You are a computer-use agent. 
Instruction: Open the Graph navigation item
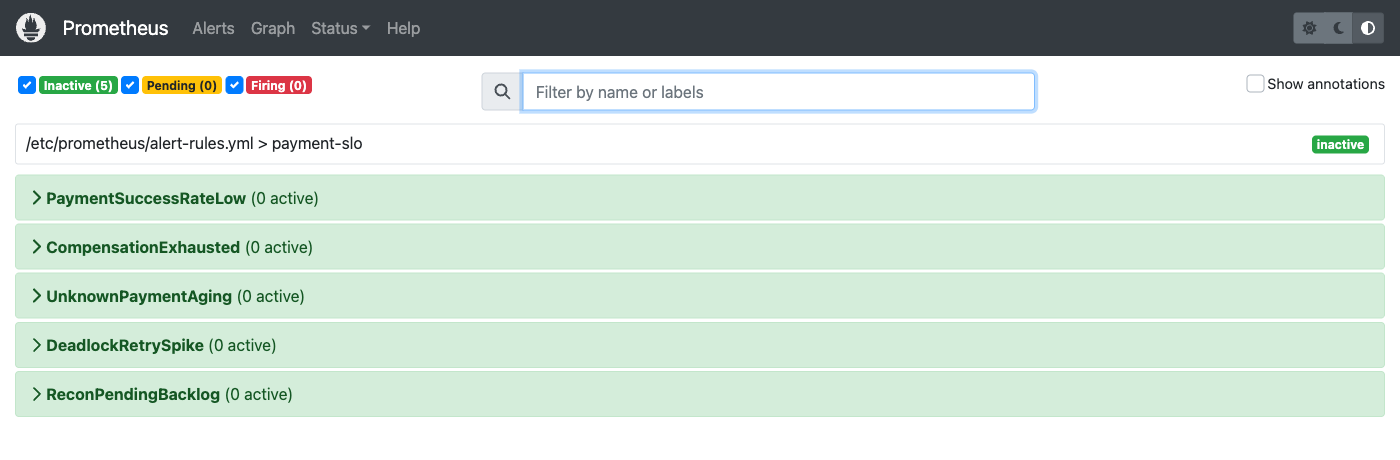pyautogui.click(x=273, y=28)
